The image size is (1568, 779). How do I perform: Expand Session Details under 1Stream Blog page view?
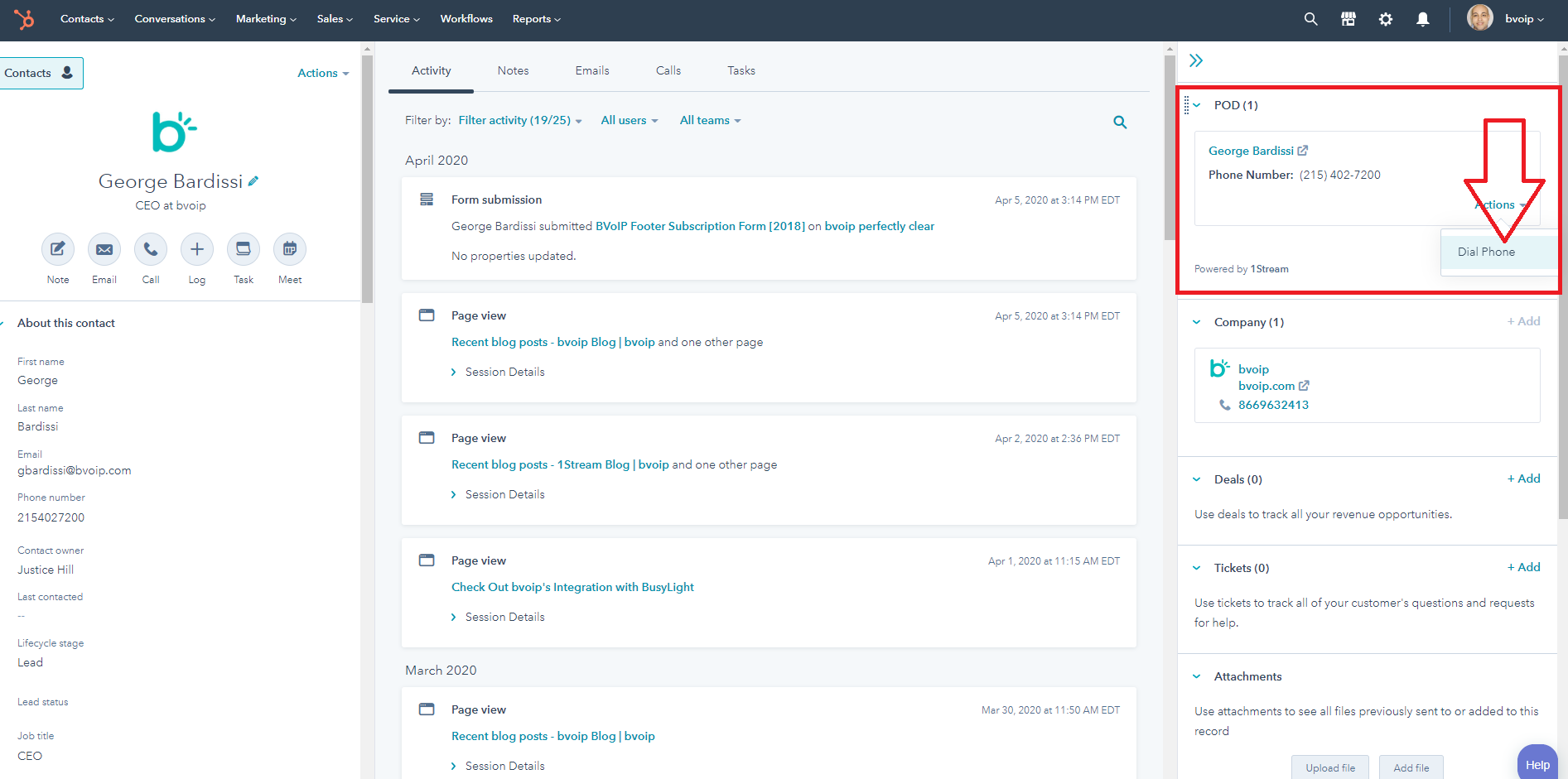(x=498, y=494)
